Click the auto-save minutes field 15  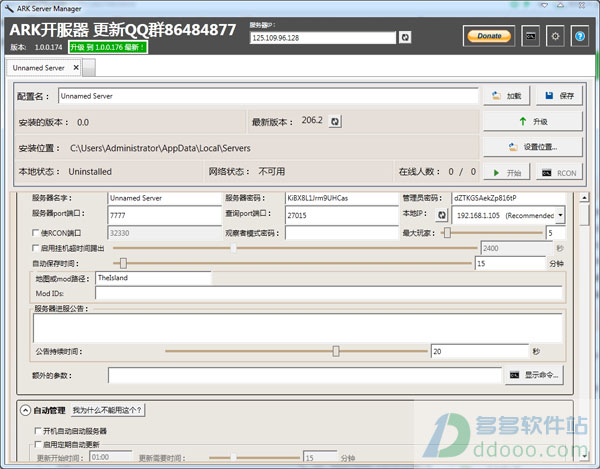pos(510,263)
